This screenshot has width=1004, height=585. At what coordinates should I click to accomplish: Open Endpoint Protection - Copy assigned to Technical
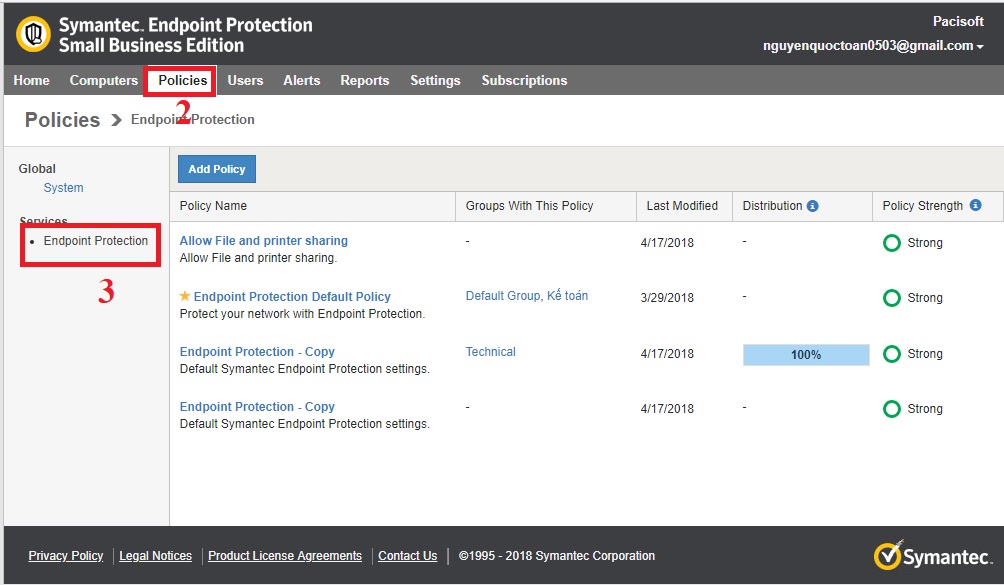(257, 351)
